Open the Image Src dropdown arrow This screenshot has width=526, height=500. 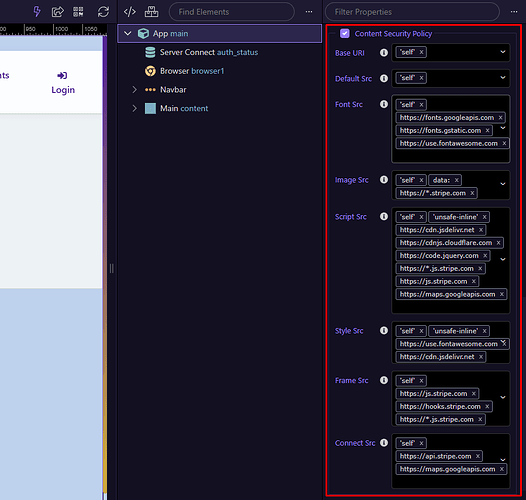(x=503, y=184)
